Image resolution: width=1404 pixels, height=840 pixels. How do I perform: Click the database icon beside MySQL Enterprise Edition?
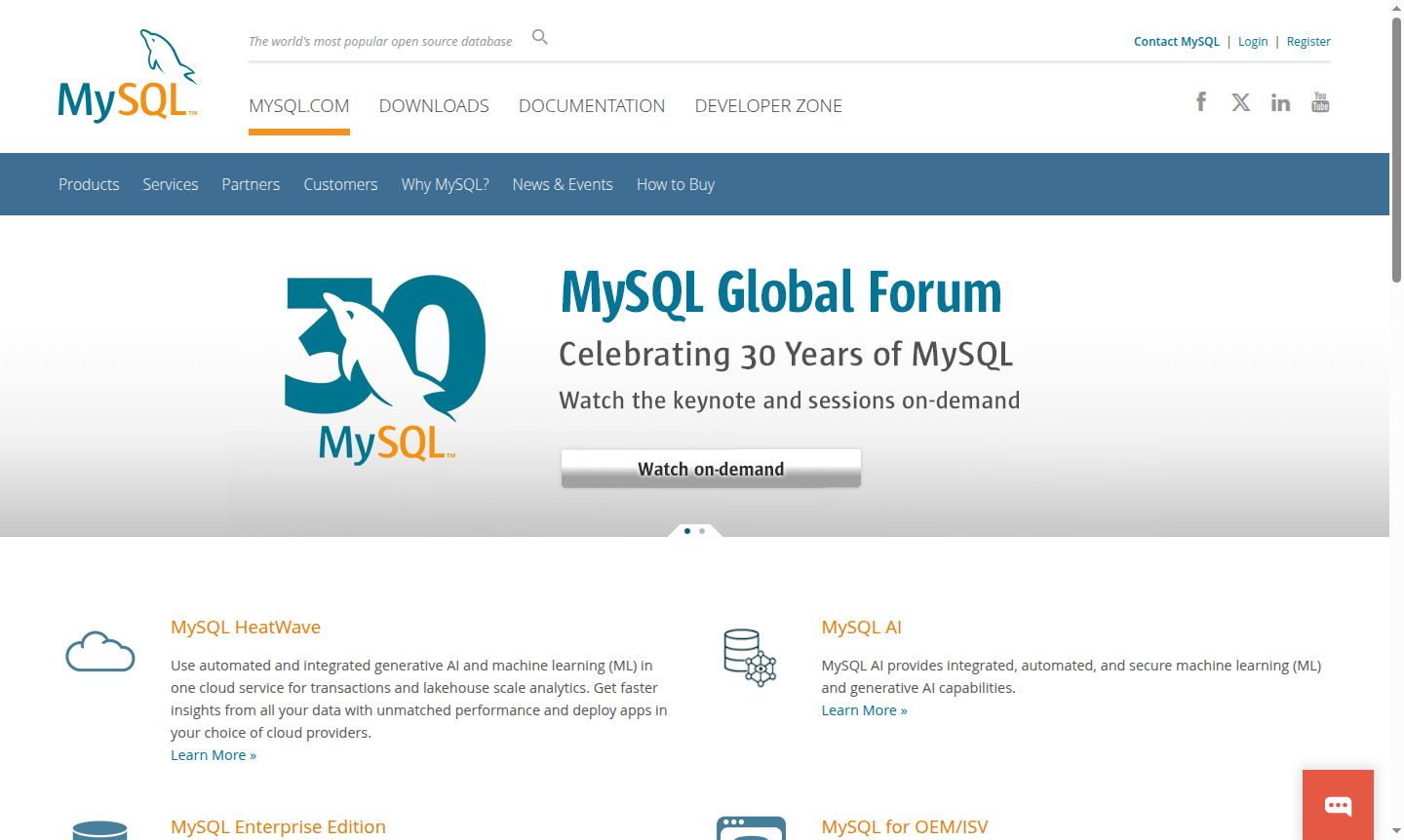(100, 830)
